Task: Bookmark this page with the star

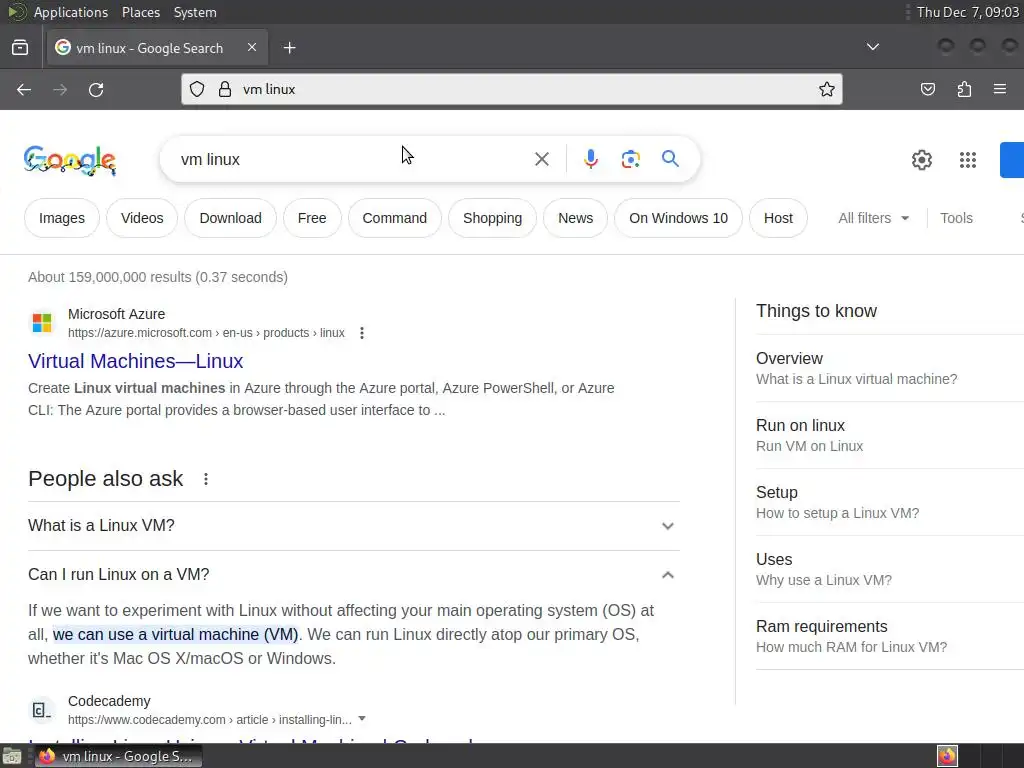Action: point(827,89)
